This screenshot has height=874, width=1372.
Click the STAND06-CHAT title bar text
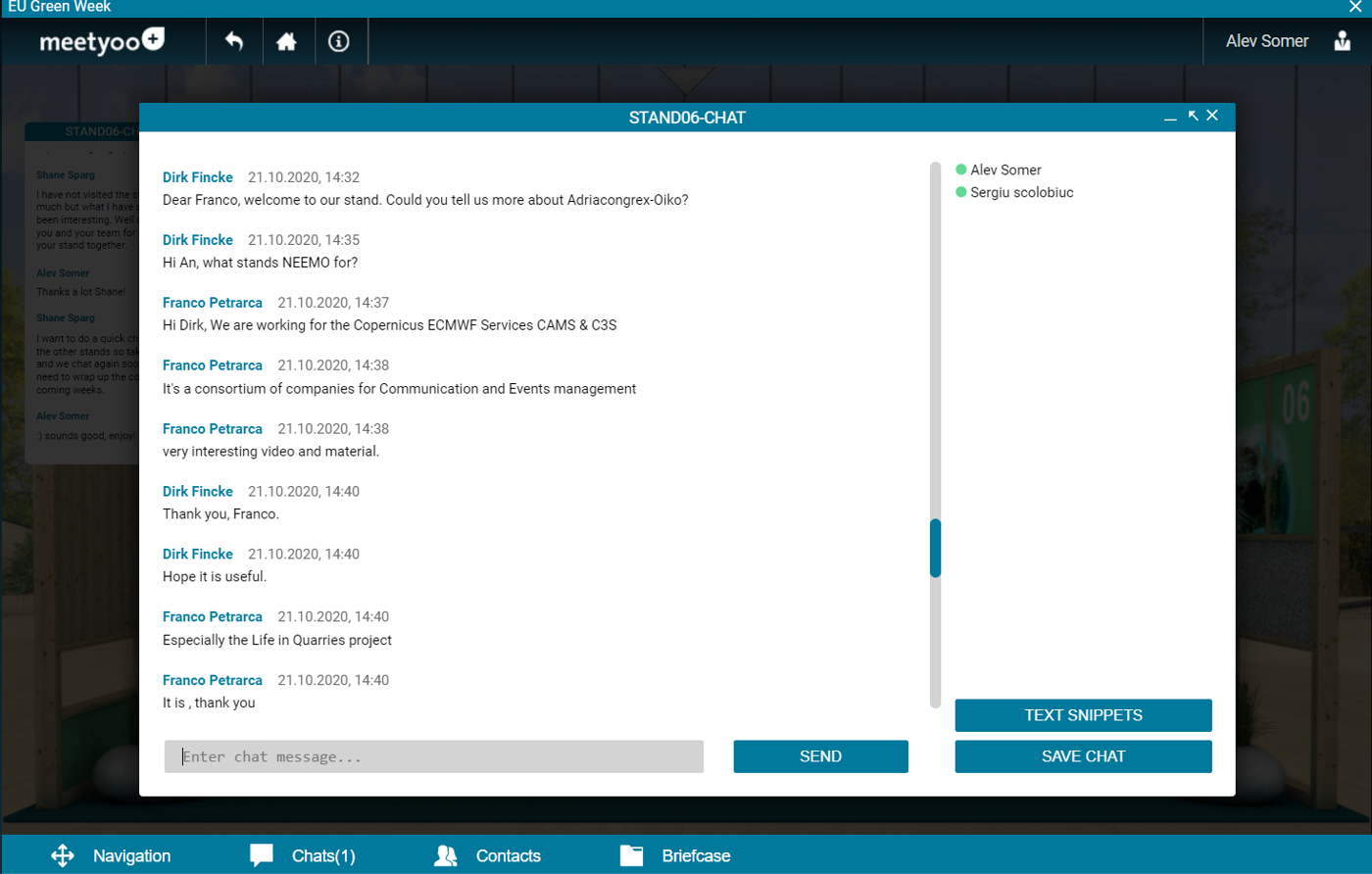687,118
